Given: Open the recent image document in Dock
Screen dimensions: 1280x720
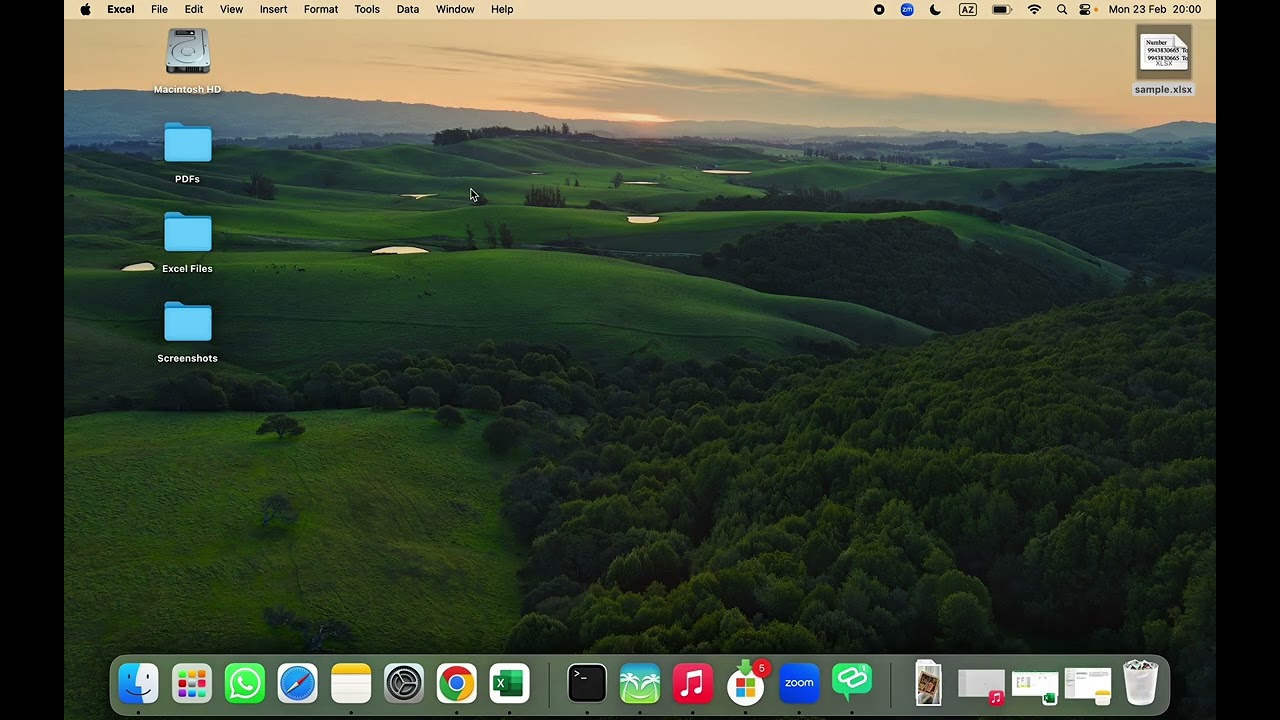Looking at the screenshot, I should click(928, 684).
